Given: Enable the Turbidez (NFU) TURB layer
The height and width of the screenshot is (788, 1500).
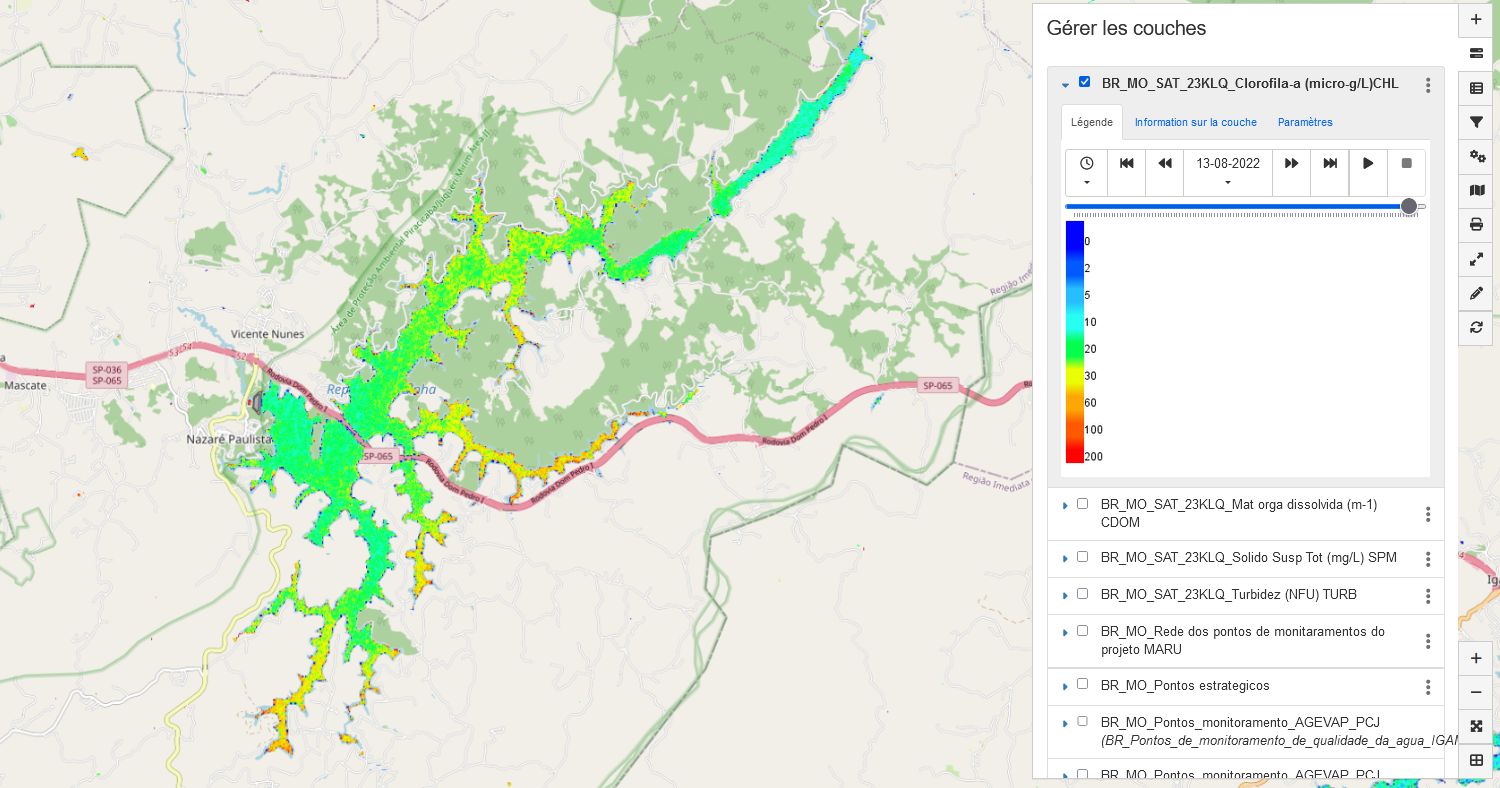Looking at the screenshot, I should tap(1082, 594).
